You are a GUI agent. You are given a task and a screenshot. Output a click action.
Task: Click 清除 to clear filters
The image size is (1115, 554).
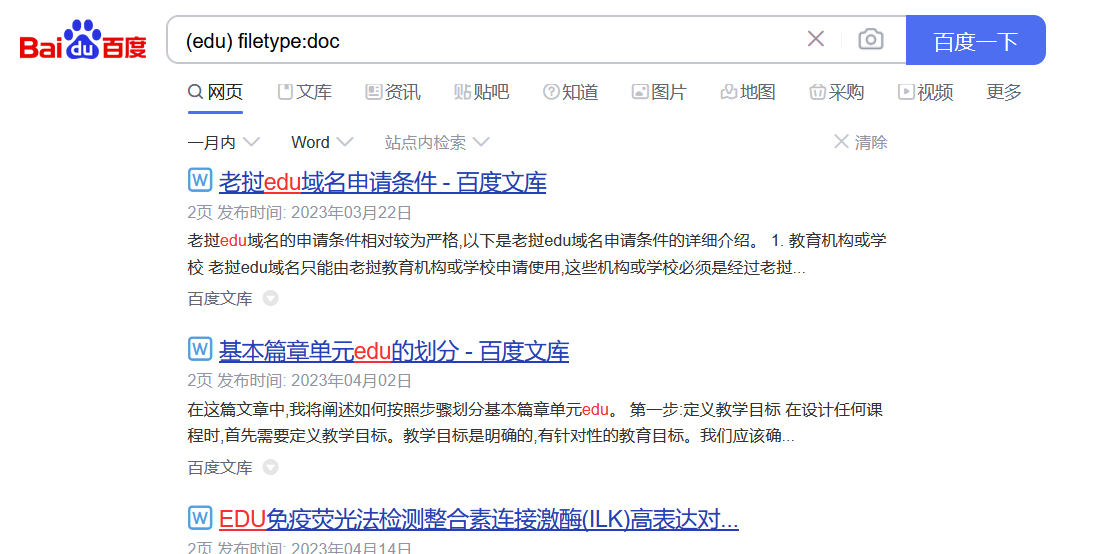[860, 142]
